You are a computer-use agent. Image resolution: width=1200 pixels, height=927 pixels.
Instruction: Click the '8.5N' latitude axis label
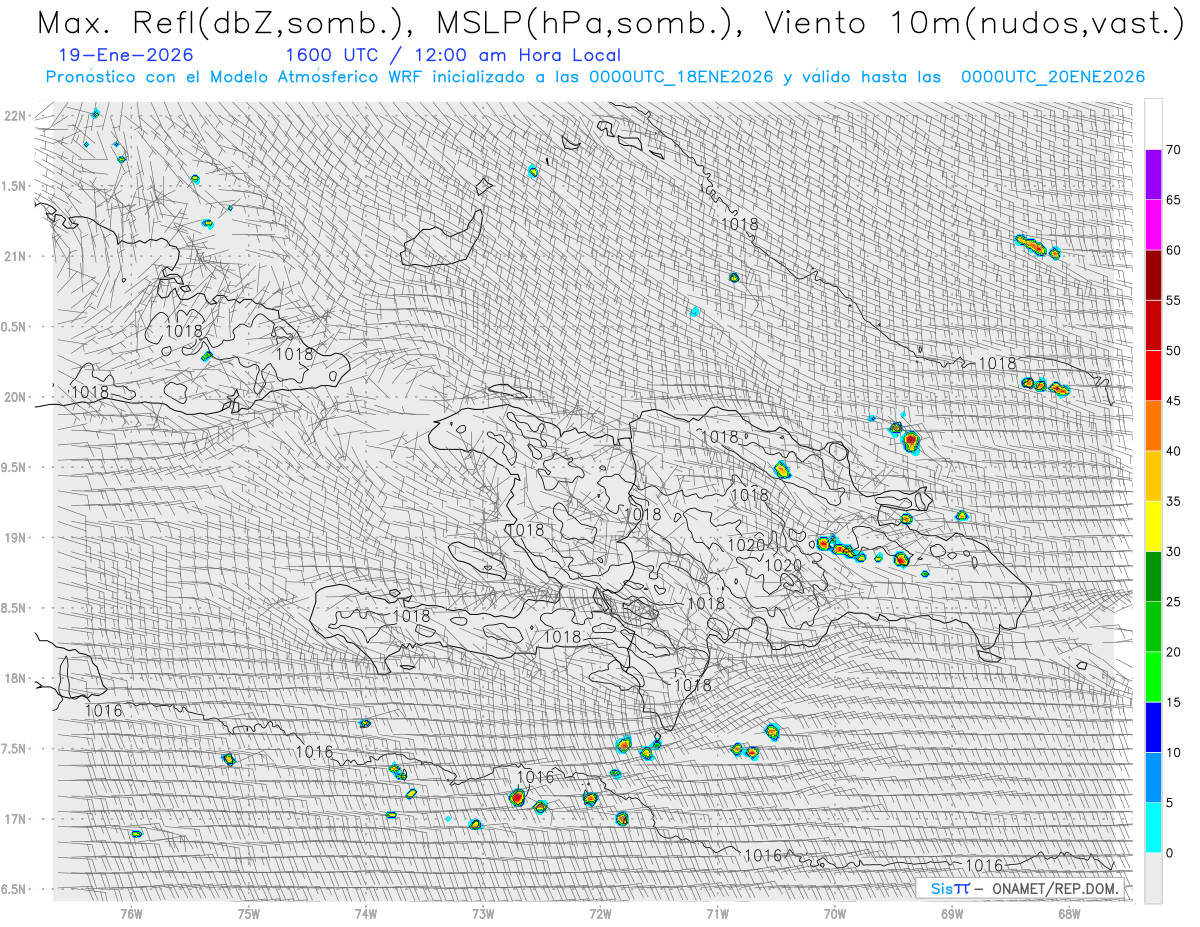(x=13, y=608)
